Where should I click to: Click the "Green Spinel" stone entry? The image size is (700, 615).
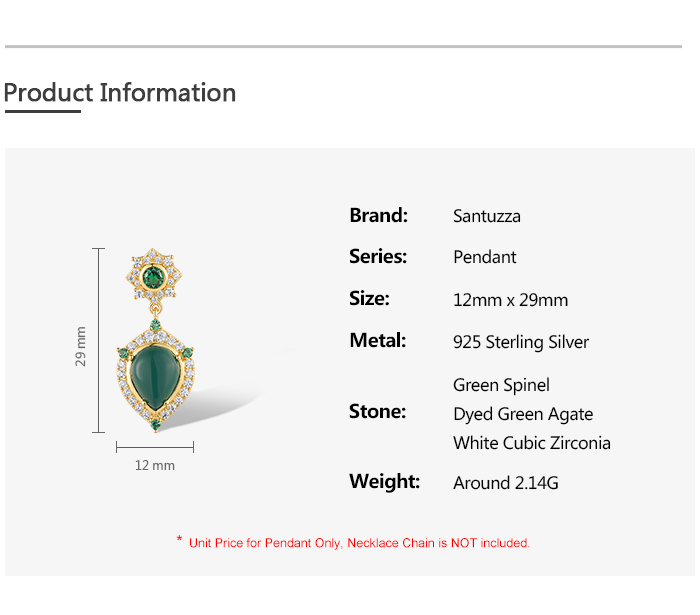(x=501, y=385)
